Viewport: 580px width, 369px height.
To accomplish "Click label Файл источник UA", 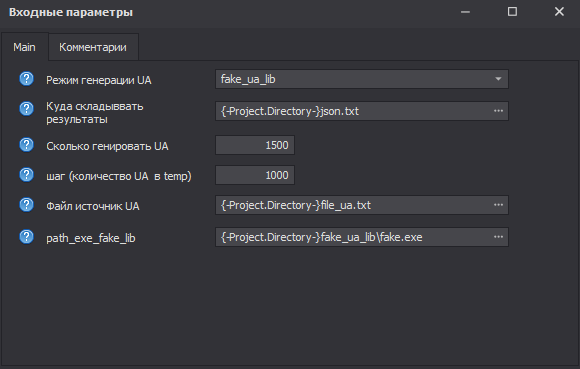I will 93,206.
